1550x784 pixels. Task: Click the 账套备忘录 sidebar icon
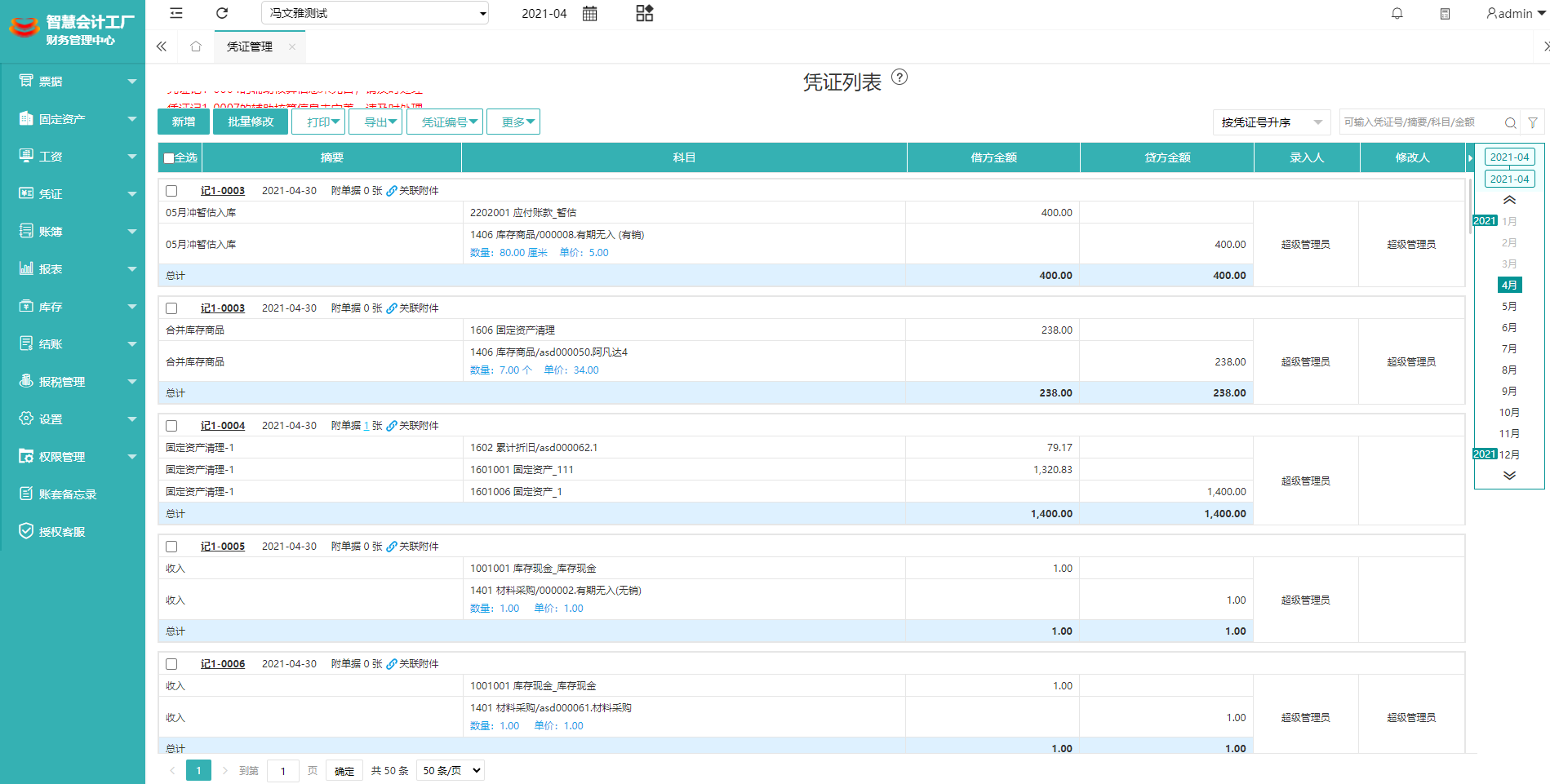point(26,494)
